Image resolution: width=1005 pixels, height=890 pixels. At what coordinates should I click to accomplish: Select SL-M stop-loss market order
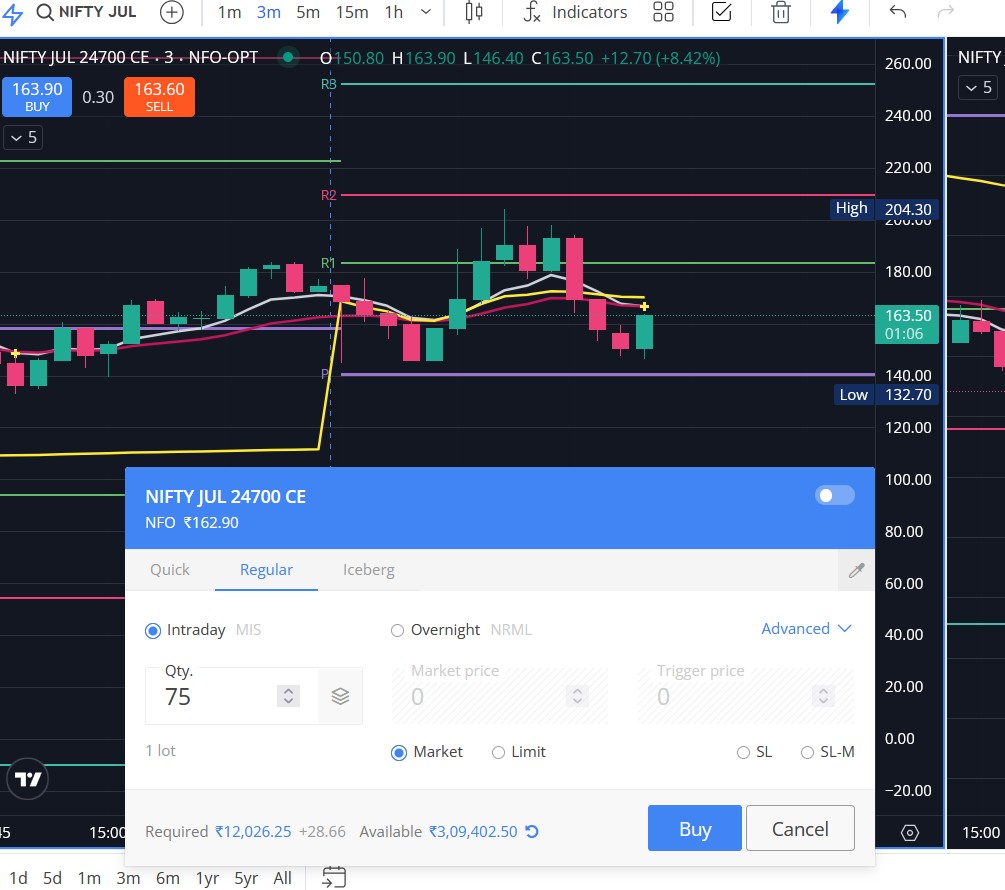tap(808, 752)
